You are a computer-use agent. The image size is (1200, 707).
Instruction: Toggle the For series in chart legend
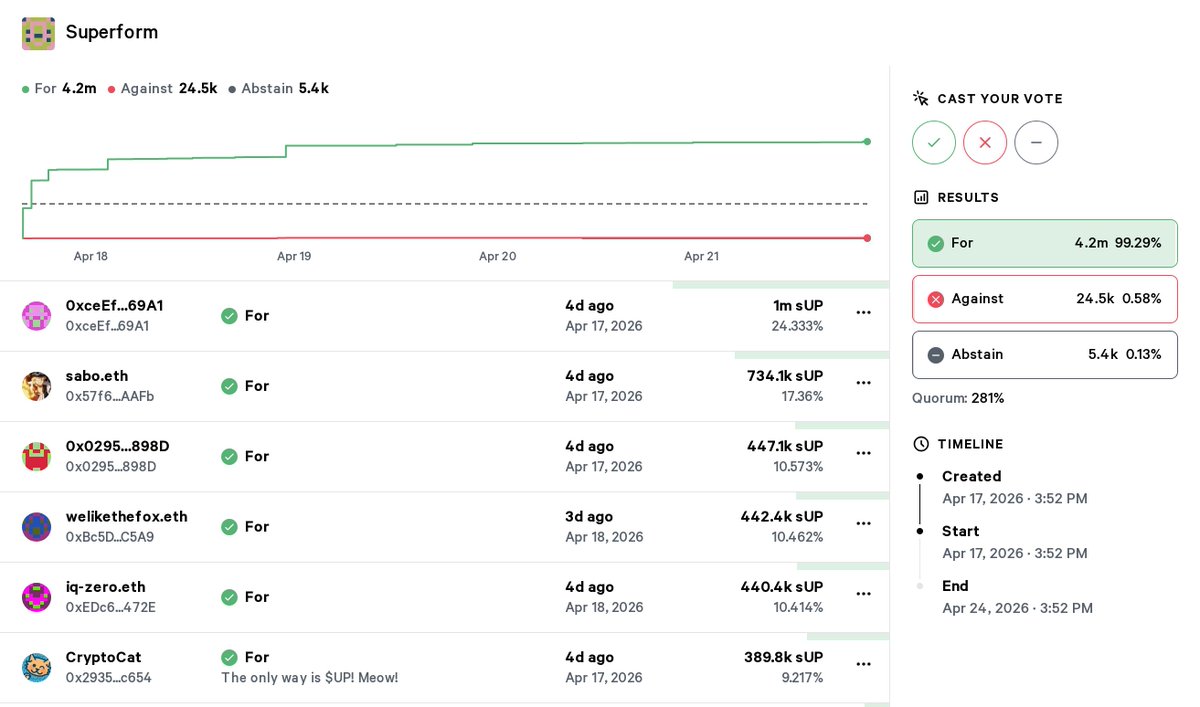59,88
